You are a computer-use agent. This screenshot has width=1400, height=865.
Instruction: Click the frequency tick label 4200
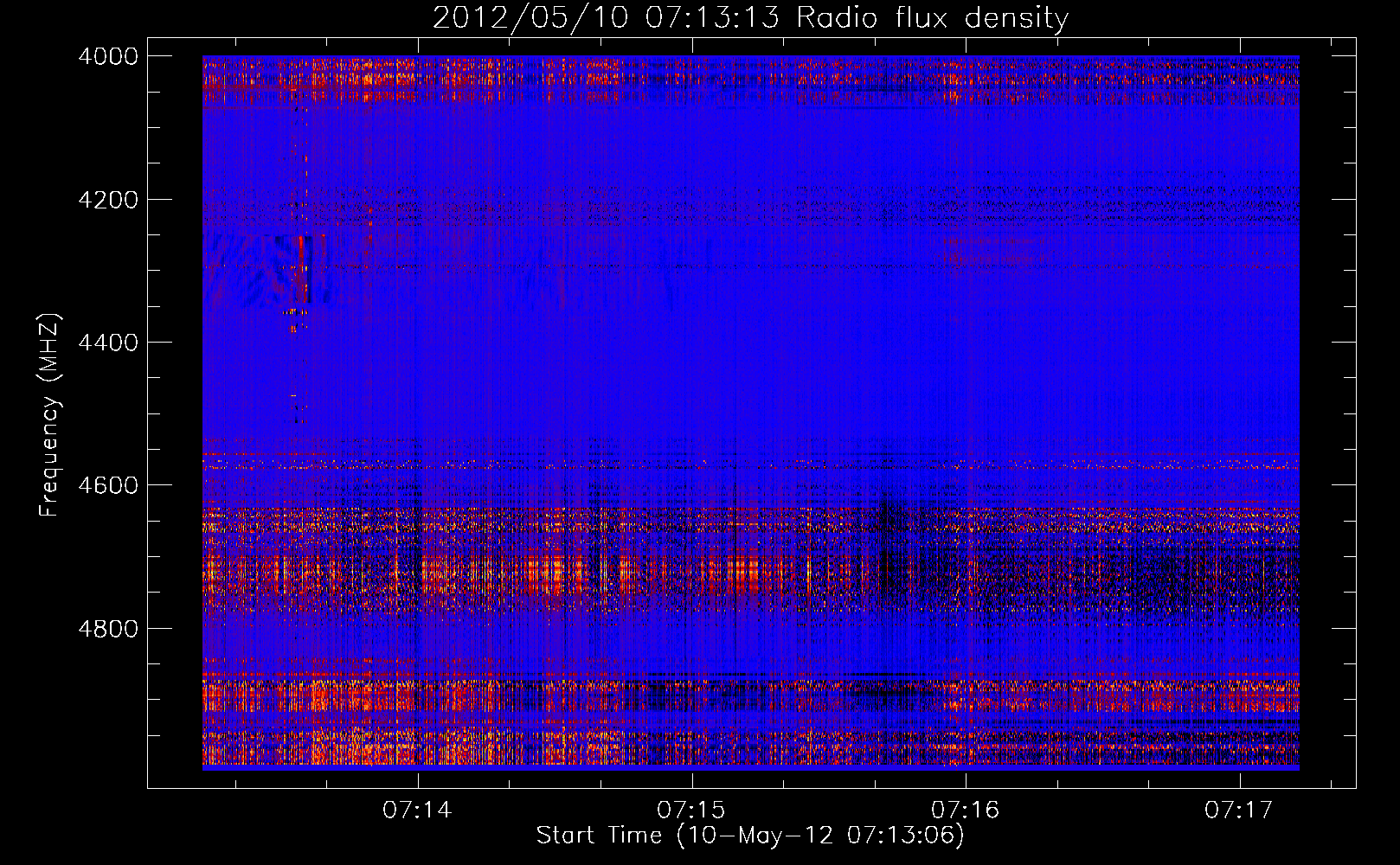pos(108,200)
